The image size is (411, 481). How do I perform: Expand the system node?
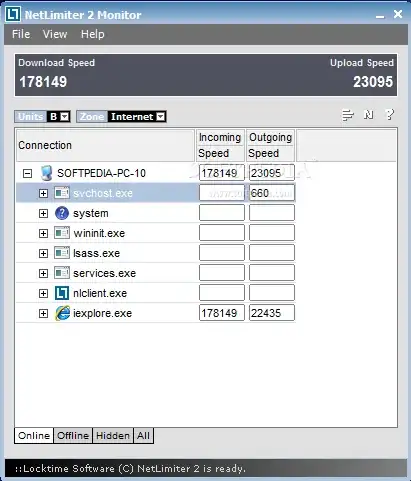(43, 213)
